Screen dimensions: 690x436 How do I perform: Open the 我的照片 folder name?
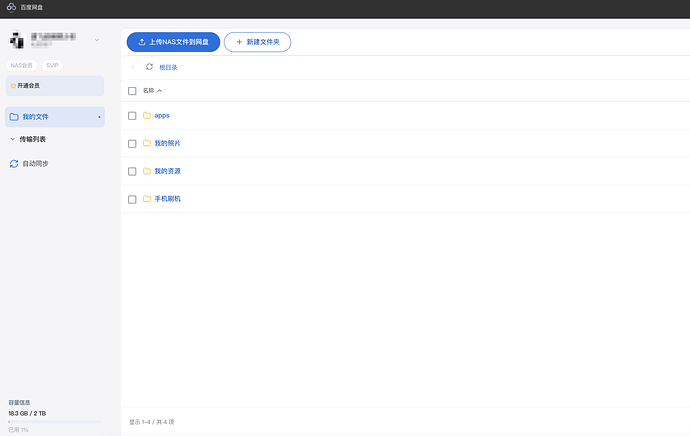coord(168,143)
